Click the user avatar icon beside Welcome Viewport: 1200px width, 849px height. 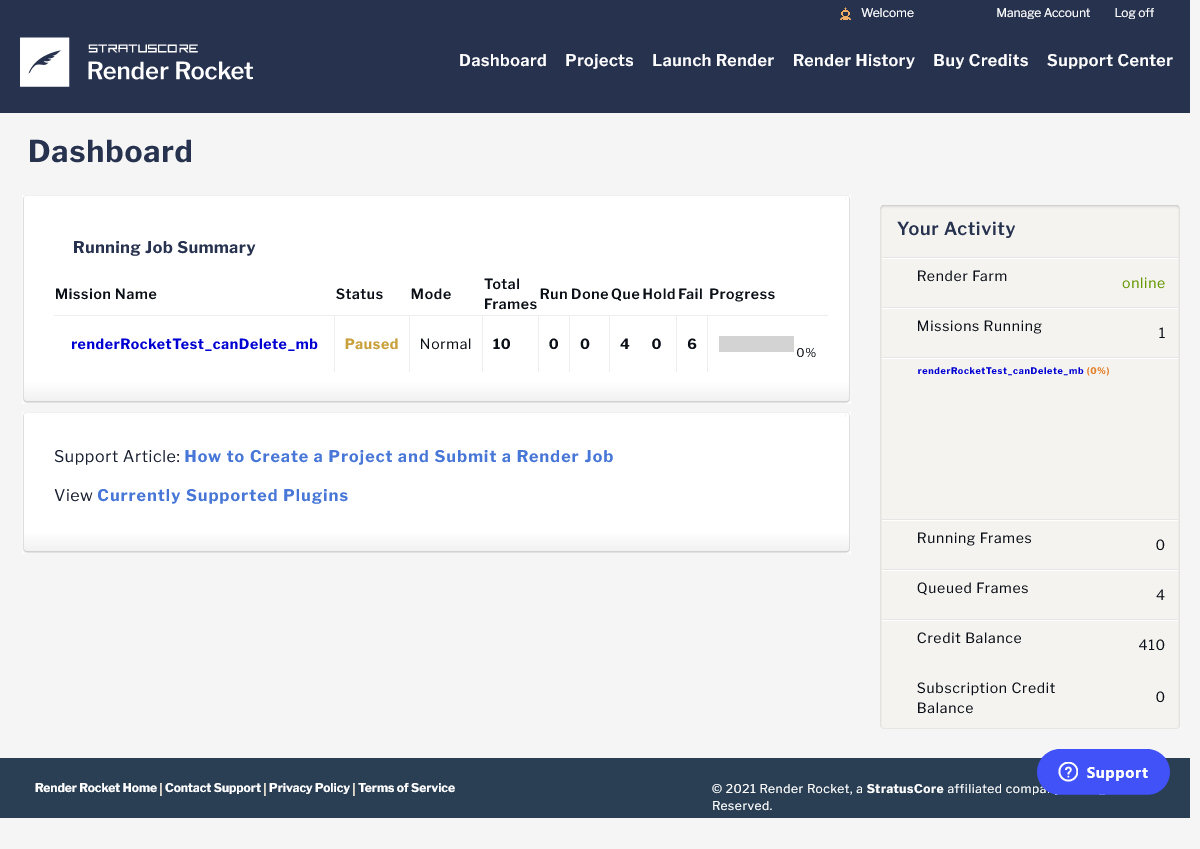pyautogui.click(x=845, y=14)
